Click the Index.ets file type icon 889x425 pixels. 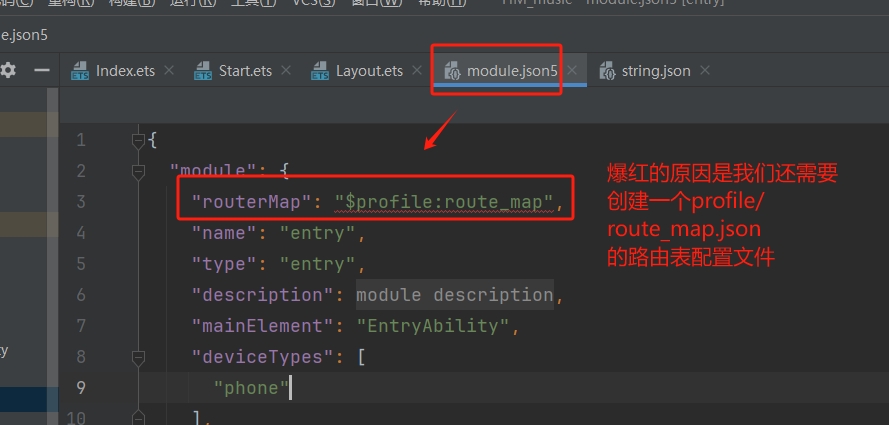(x=80, y=72)
